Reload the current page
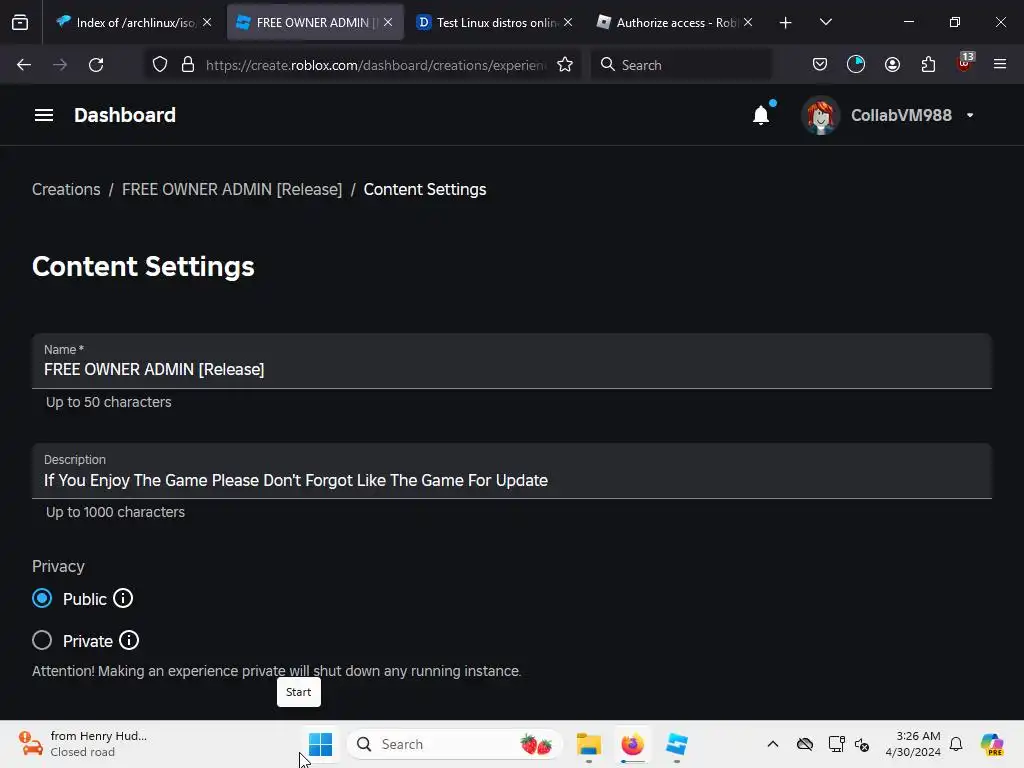This screenshot has width=1024, height=768. point(96,65)
